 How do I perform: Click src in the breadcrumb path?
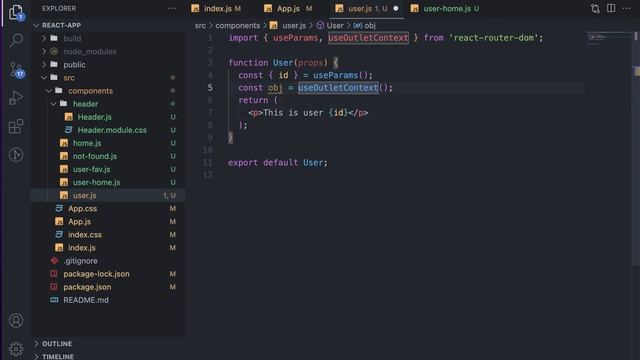click(200, 25)
